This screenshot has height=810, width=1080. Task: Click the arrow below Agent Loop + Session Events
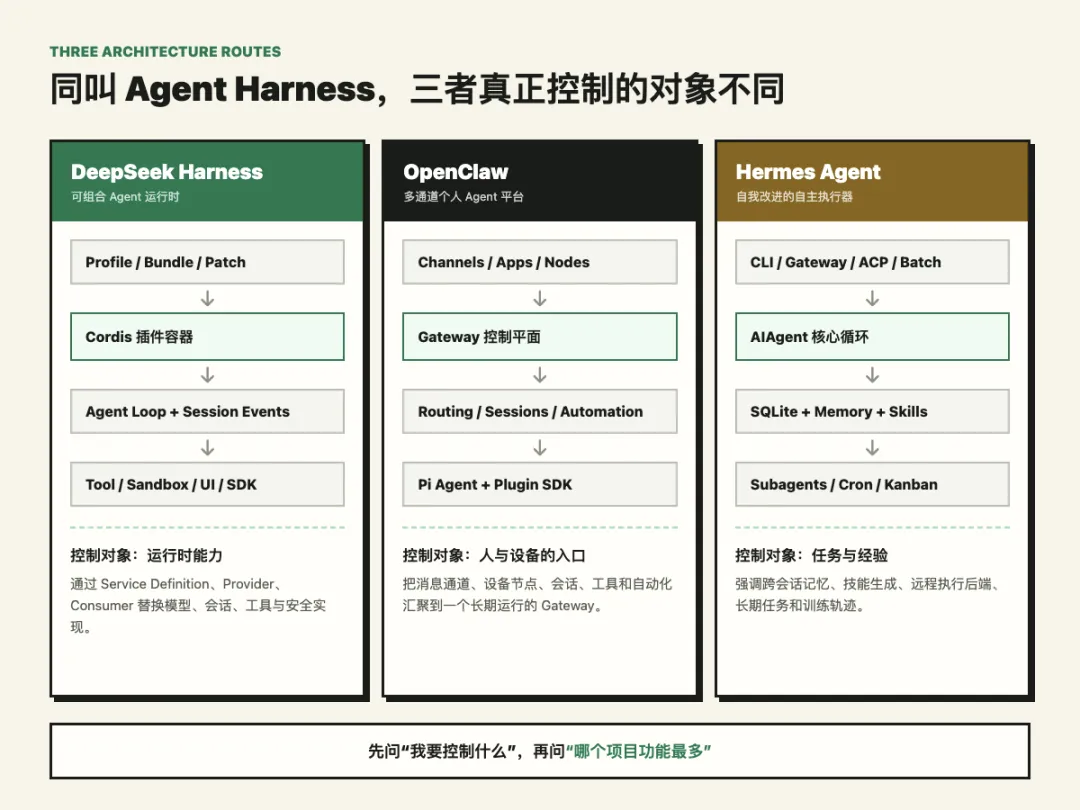click(x=207, y=448)
